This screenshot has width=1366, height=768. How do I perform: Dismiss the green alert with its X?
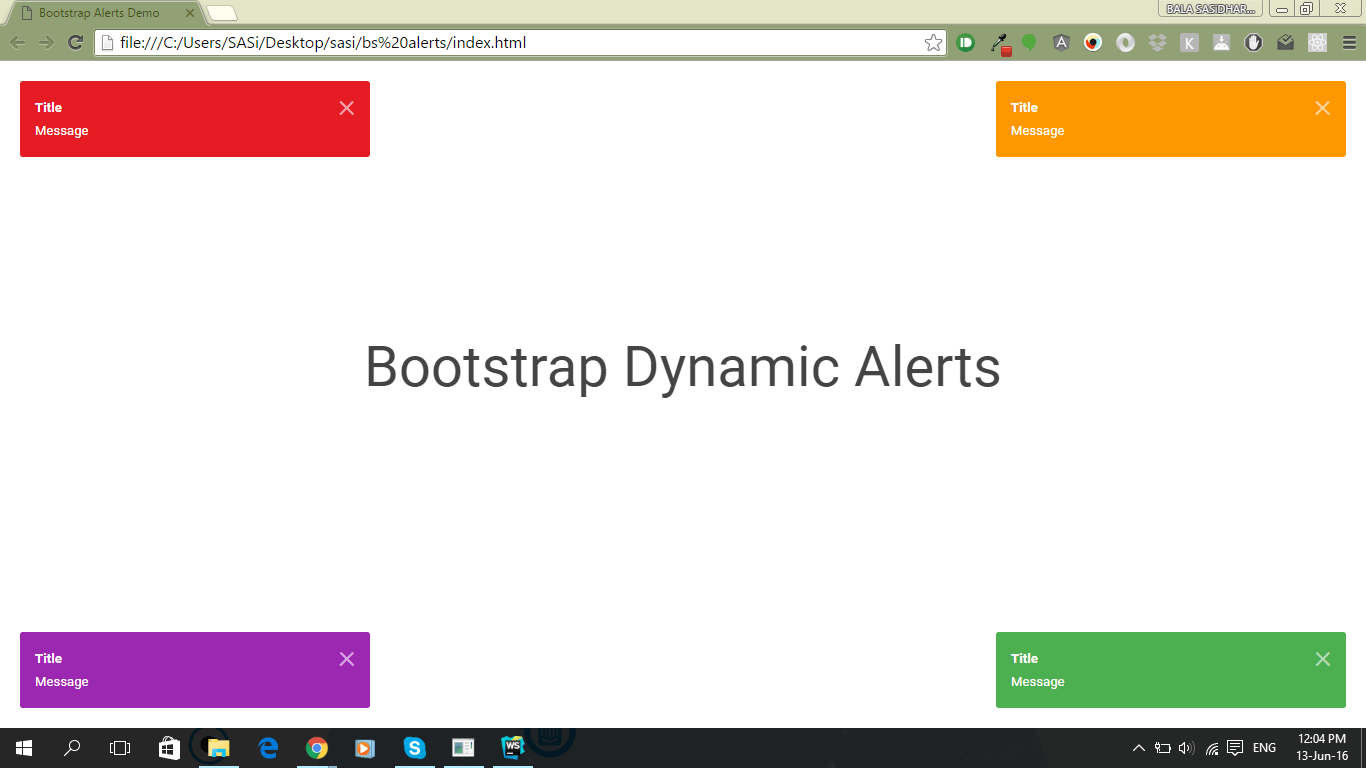(1323, 659)
